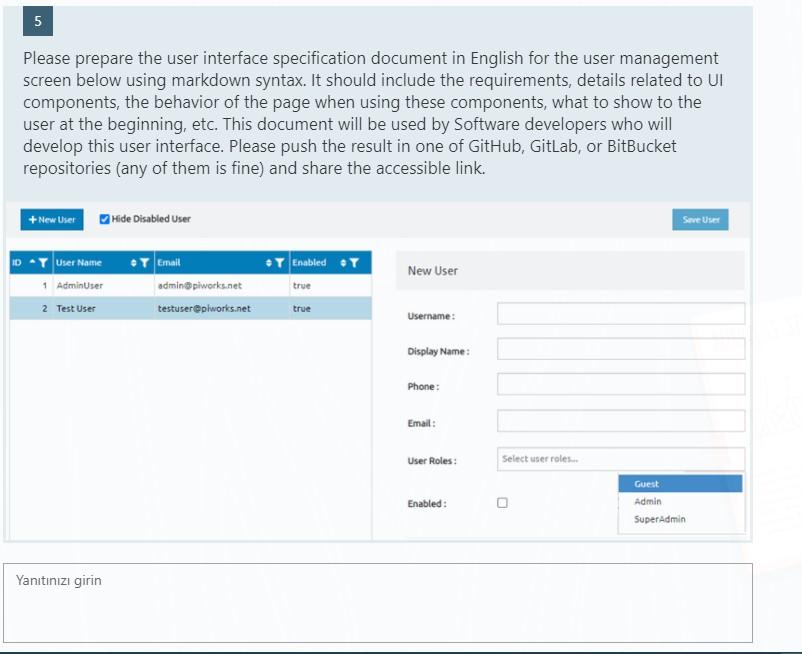Image resolution: width=802 pixels, height=654 pixels.
Task: Select Guest from the roles dropdown
Action: [x=681, y=483]
